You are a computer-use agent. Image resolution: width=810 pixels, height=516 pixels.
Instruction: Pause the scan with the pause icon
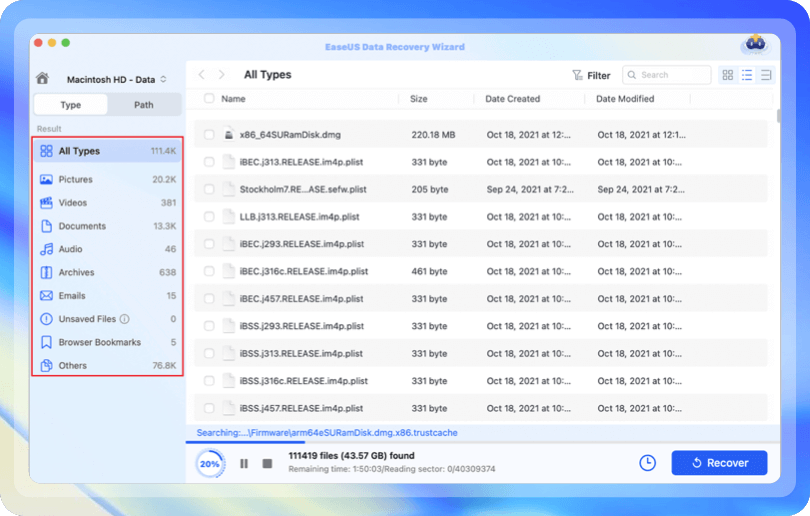coord(244,463)
